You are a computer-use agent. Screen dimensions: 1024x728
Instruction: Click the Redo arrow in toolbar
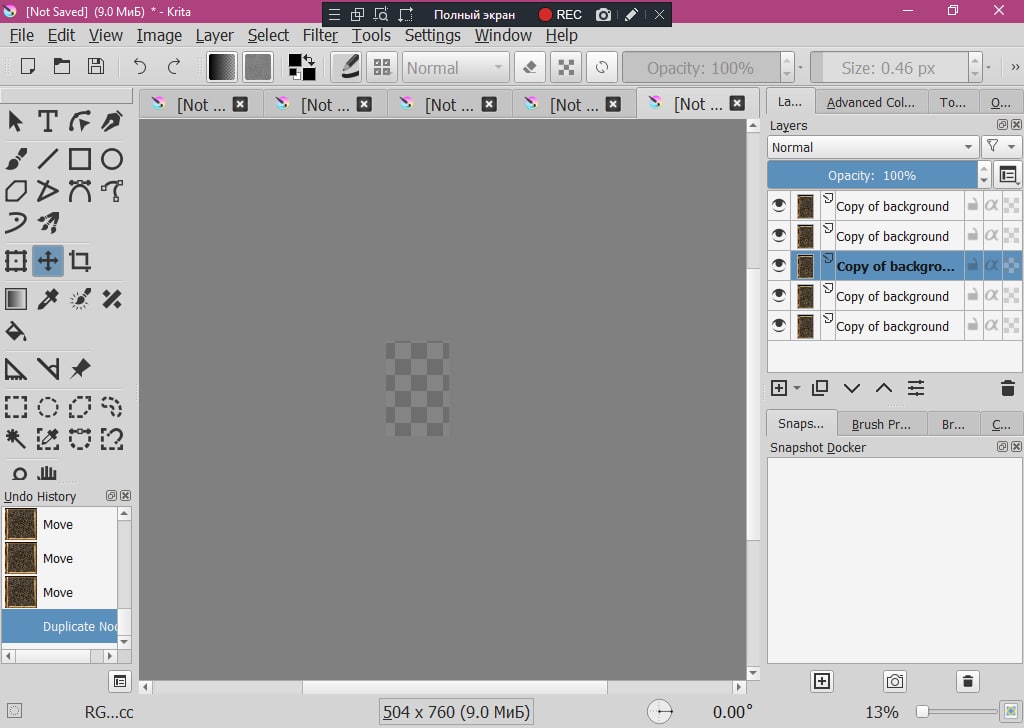tap(174, 67)
